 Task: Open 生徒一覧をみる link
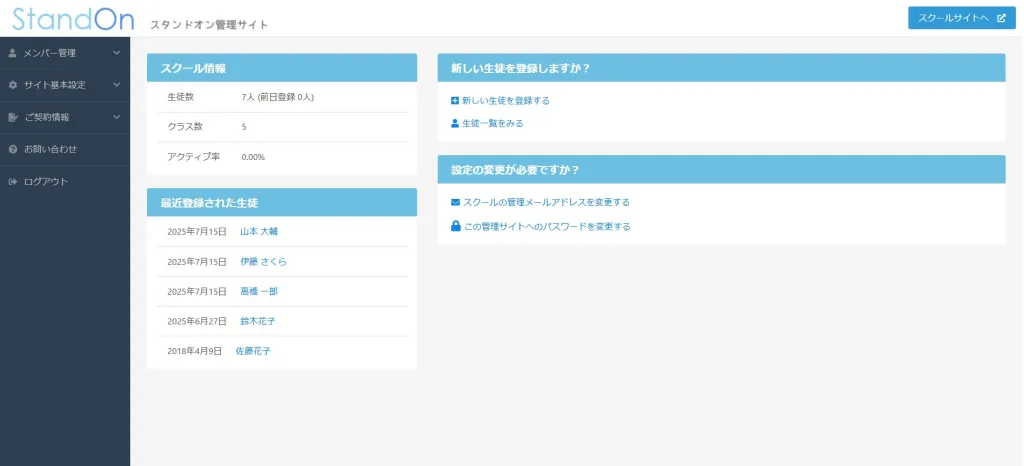(492, 123)
